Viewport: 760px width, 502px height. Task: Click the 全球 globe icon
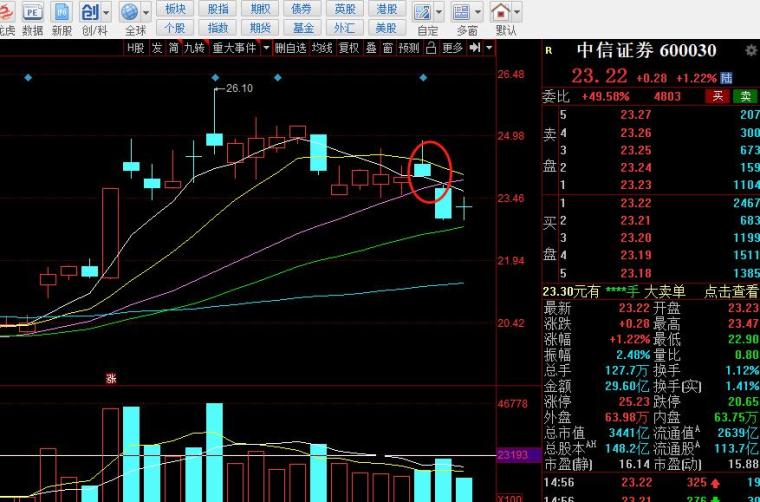click(129, 13)
